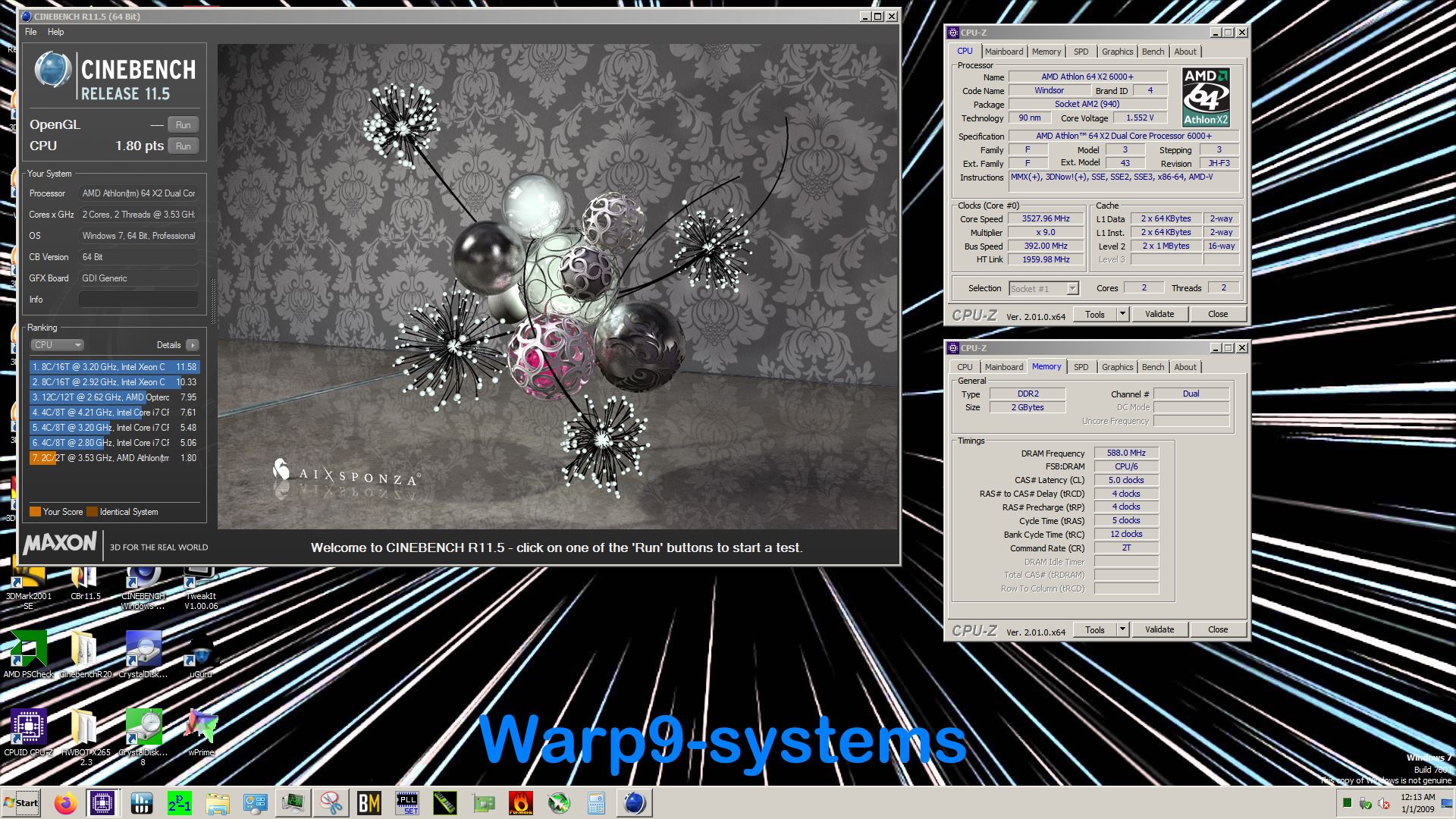Expand Tools arrow in lower CPU-Z window
This screenshot has width=1456, height=819.
click(1123, 629)
